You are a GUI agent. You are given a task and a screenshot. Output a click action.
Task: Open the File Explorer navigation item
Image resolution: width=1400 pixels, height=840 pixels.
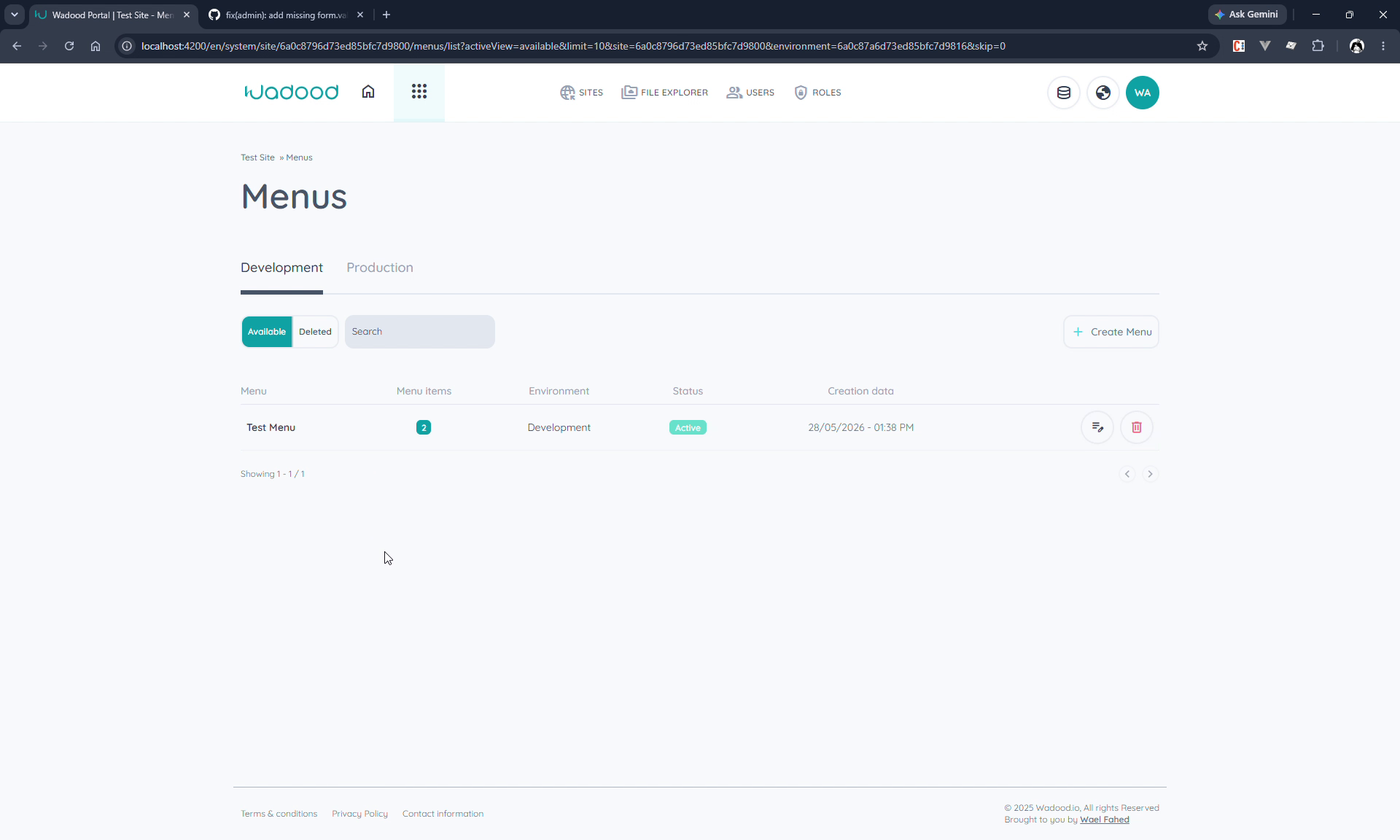coord(664,93)
